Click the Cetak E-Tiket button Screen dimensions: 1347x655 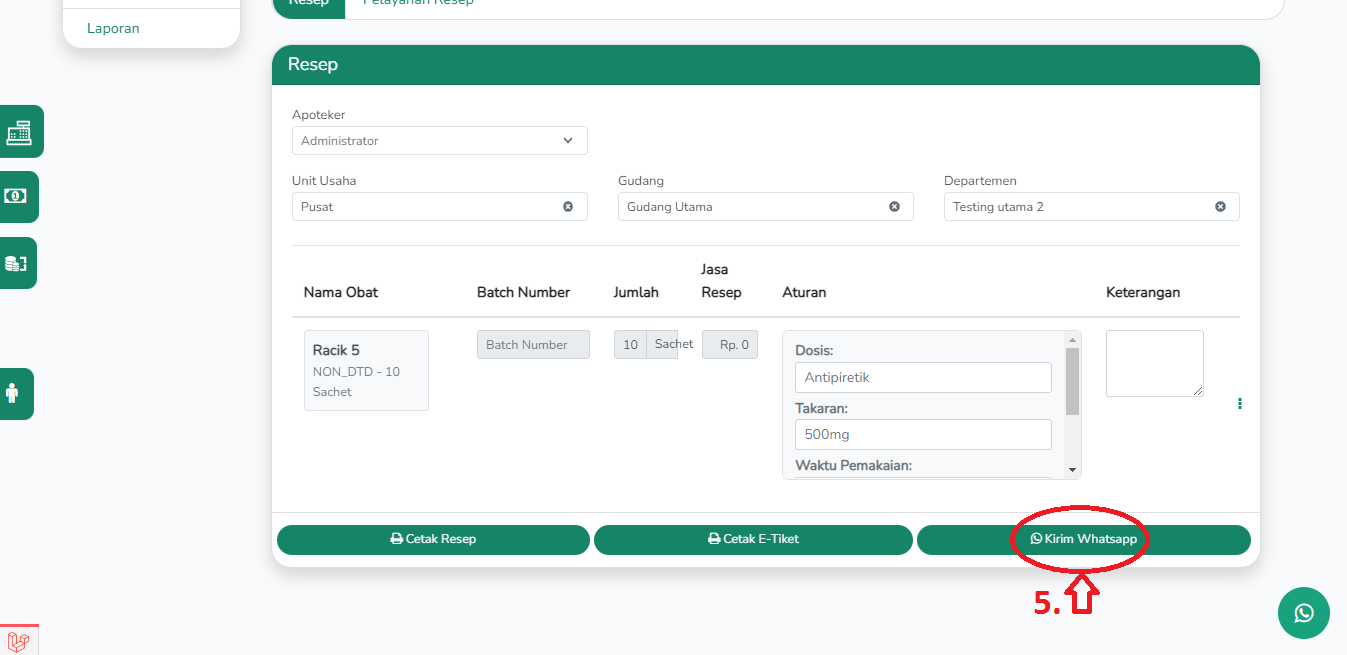(x=753, y=539)
